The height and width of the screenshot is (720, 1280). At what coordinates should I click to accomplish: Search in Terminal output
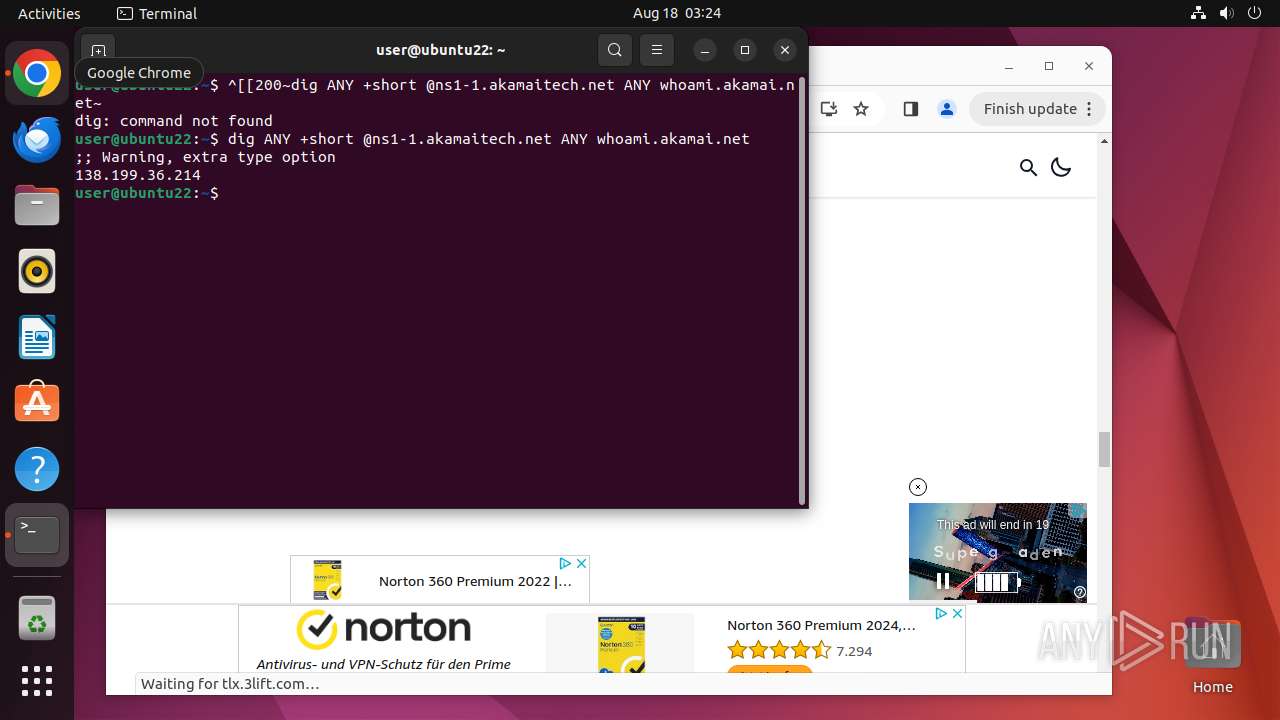(615, 50)
